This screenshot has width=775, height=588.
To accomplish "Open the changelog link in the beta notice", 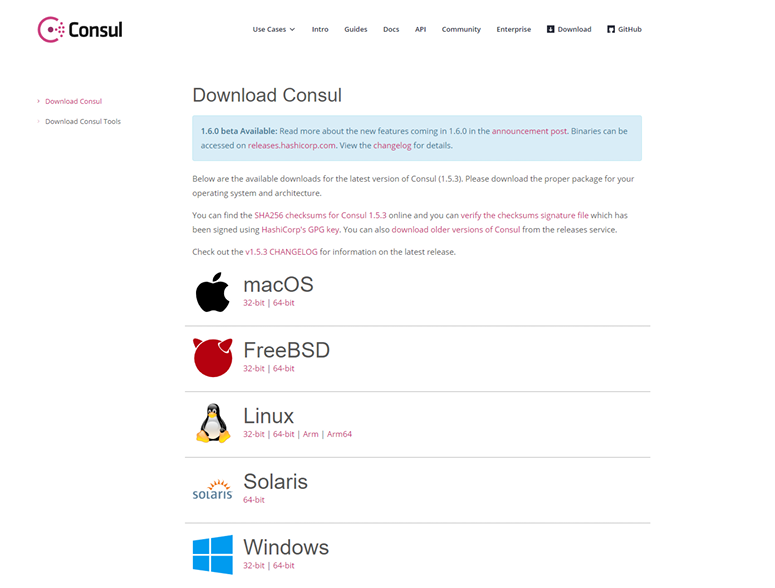I will pos(392,145).
